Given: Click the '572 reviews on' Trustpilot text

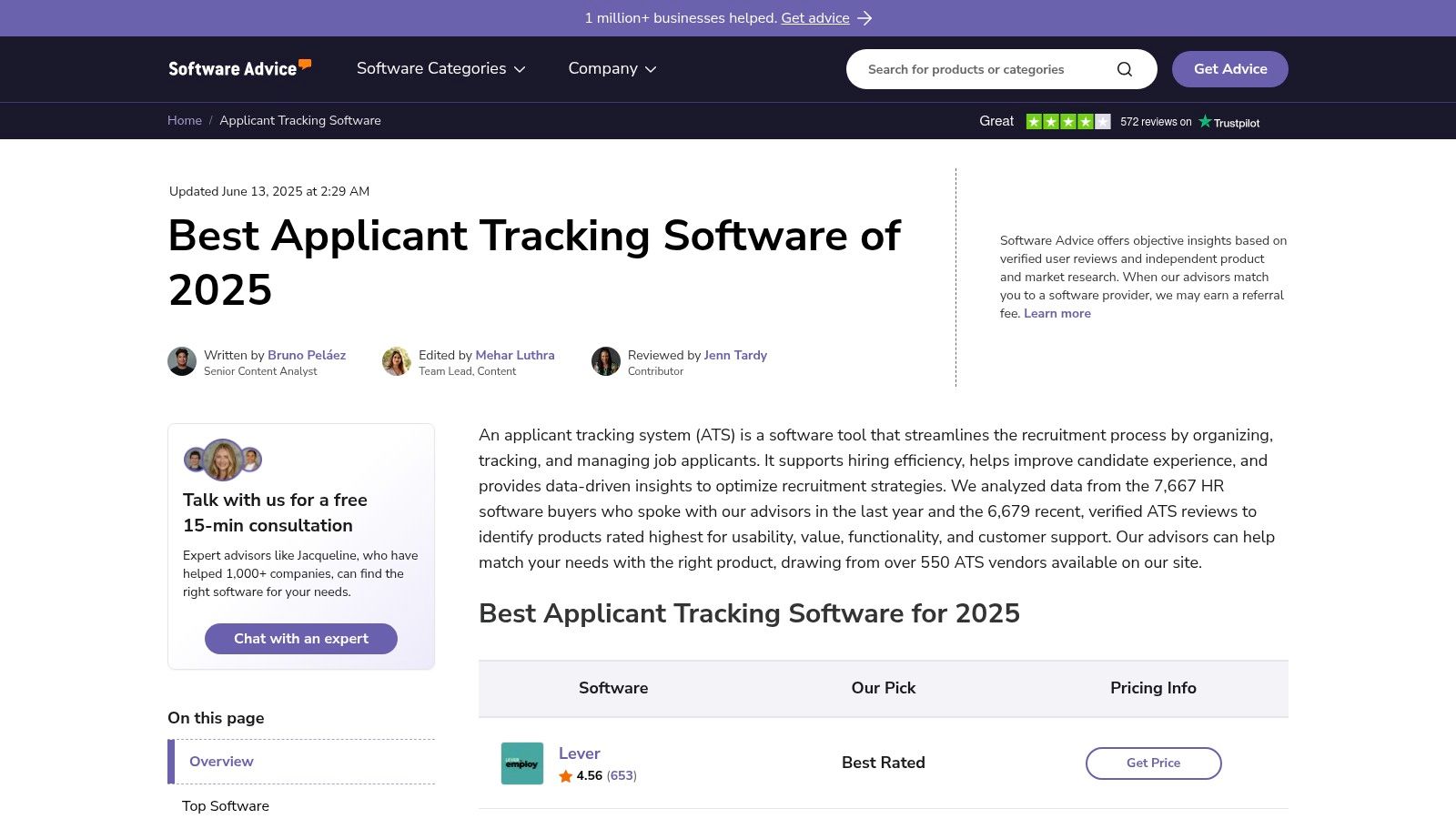Looking at the screenshot, I should point(1156,122).
